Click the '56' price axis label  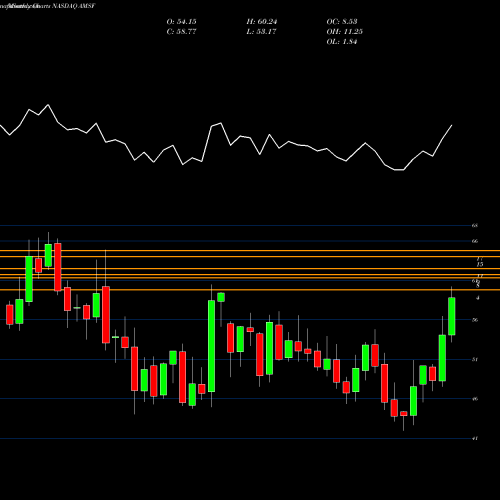point(475,320)
